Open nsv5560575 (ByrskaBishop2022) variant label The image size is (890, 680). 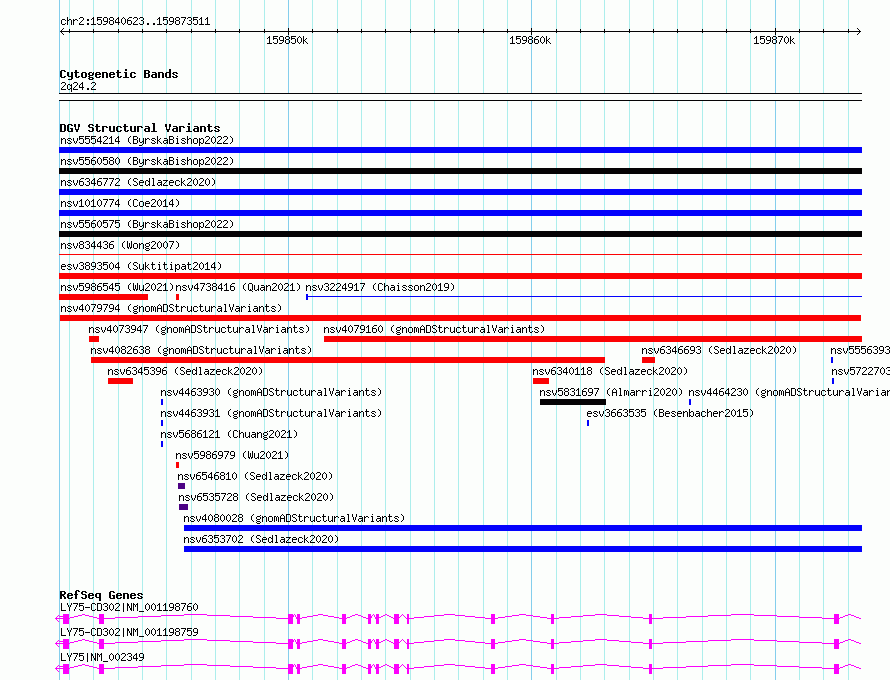click(x=147, y=224)
